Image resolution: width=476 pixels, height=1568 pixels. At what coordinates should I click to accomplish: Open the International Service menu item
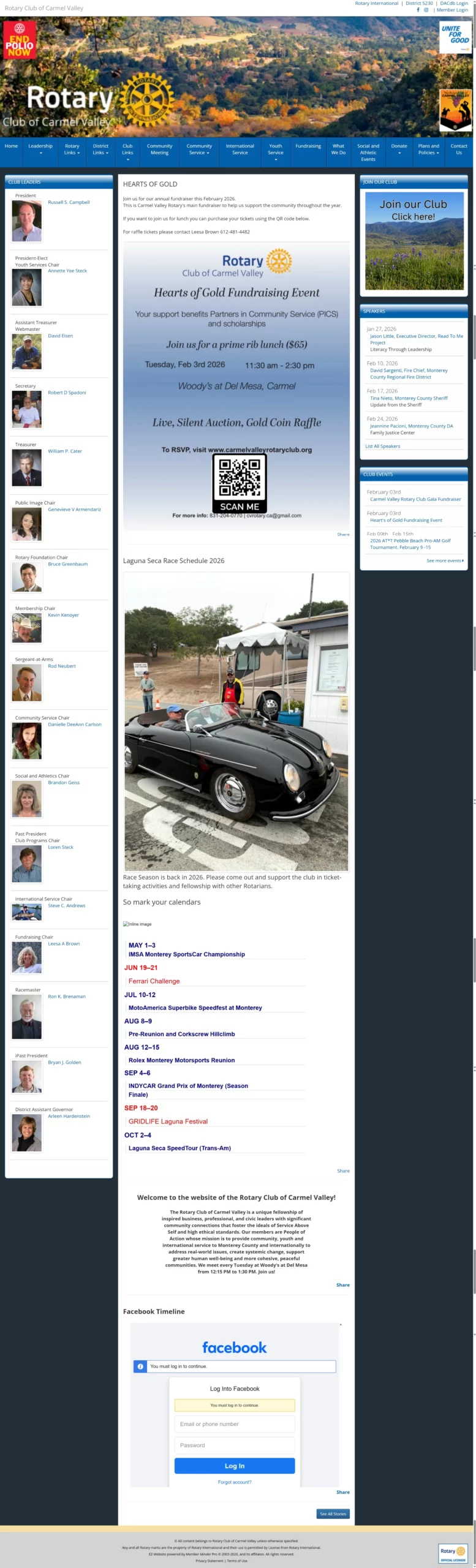(240, 149)
